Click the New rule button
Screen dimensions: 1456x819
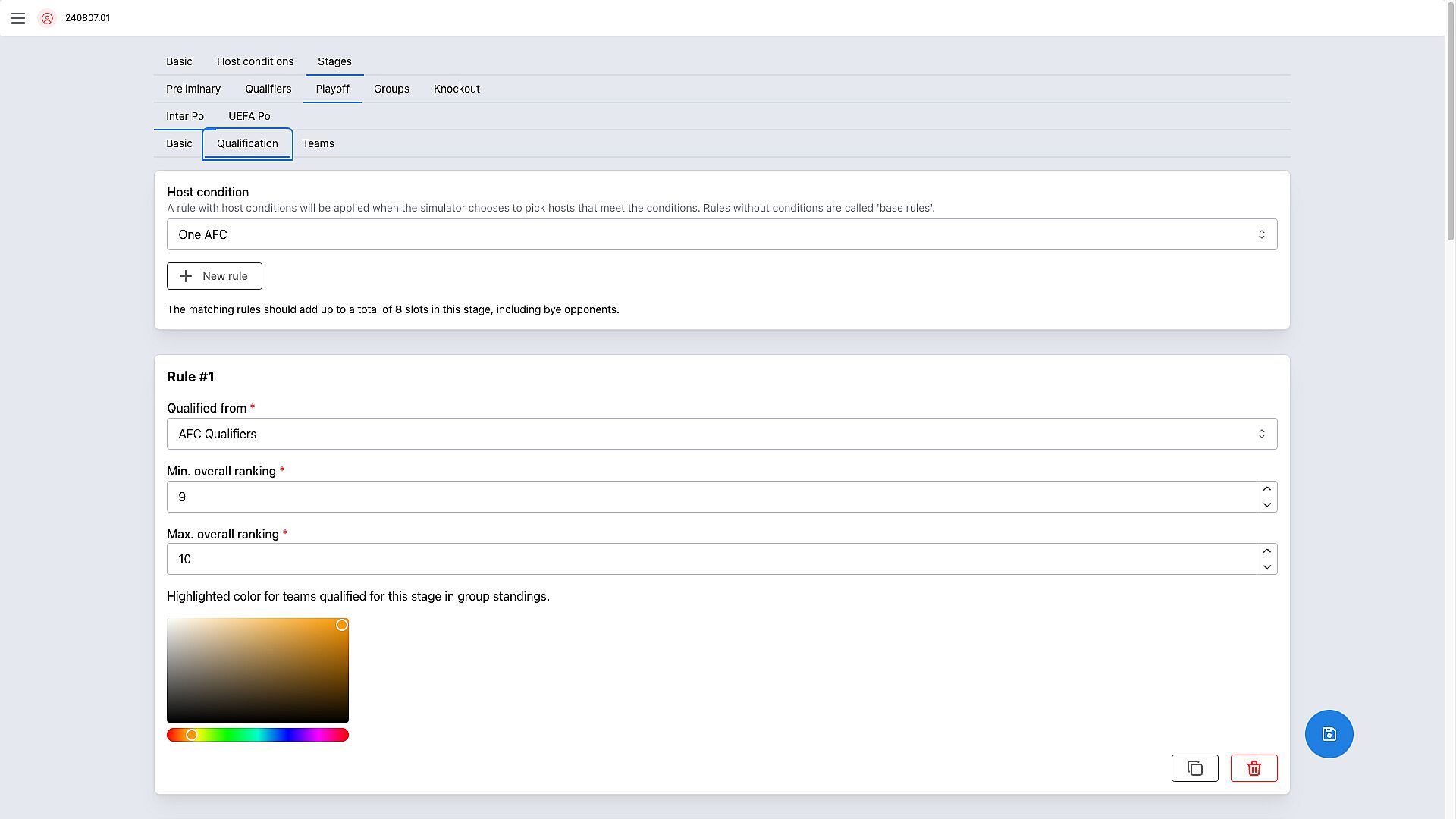[215, 276]
